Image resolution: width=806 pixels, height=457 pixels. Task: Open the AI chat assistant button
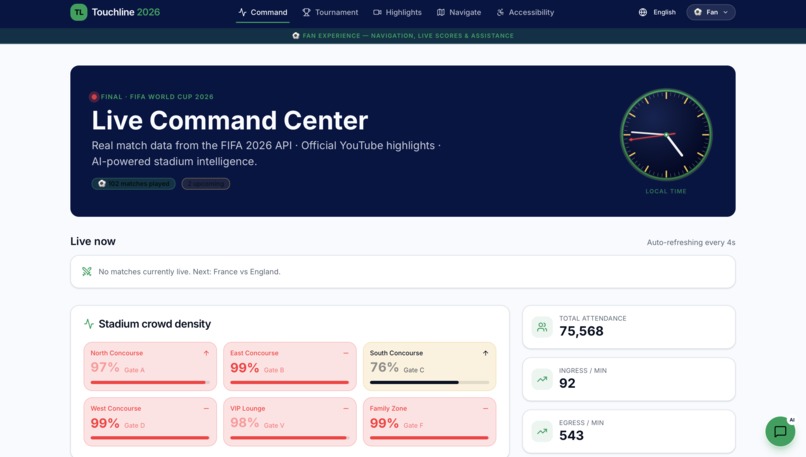coord(780,431)
